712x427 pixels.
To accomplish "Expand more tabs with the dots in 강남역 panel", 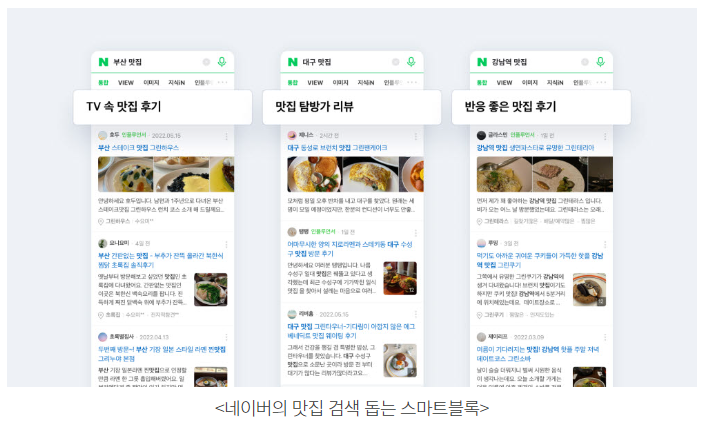I will [x=601, y=82].
